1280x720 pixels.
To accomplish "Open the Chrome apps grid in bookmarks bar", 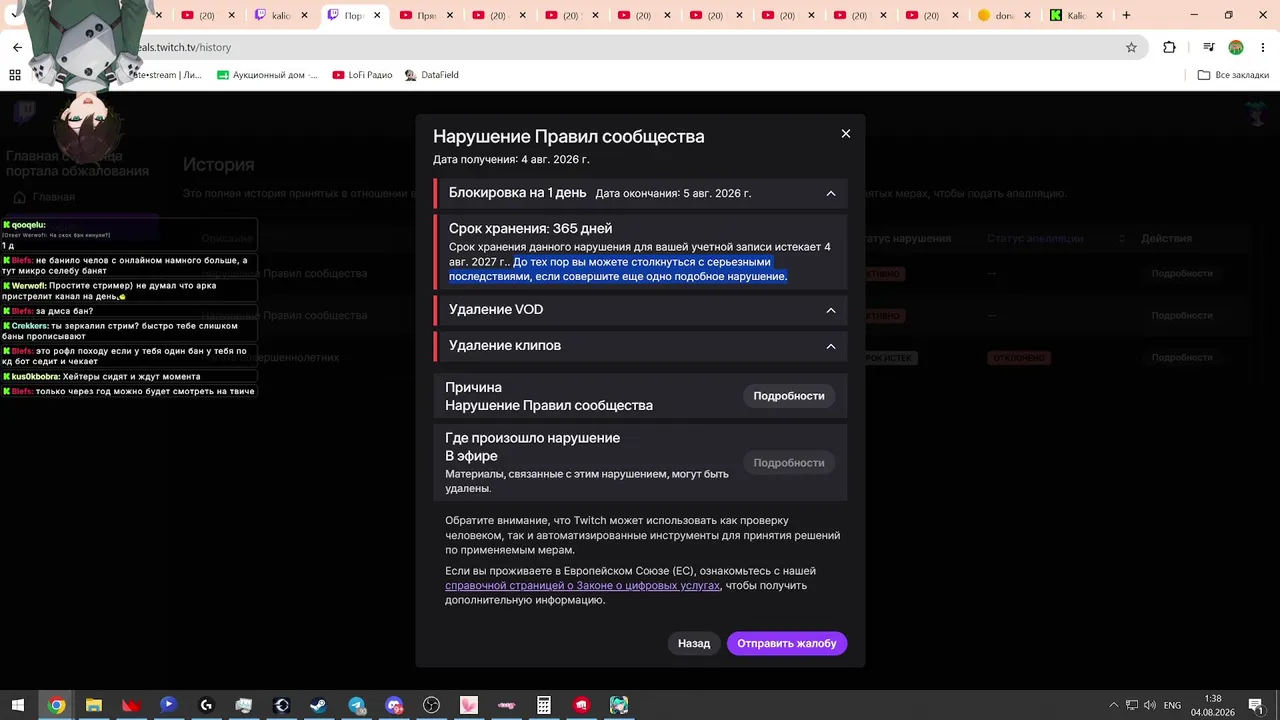I will [x=15, y=75].
